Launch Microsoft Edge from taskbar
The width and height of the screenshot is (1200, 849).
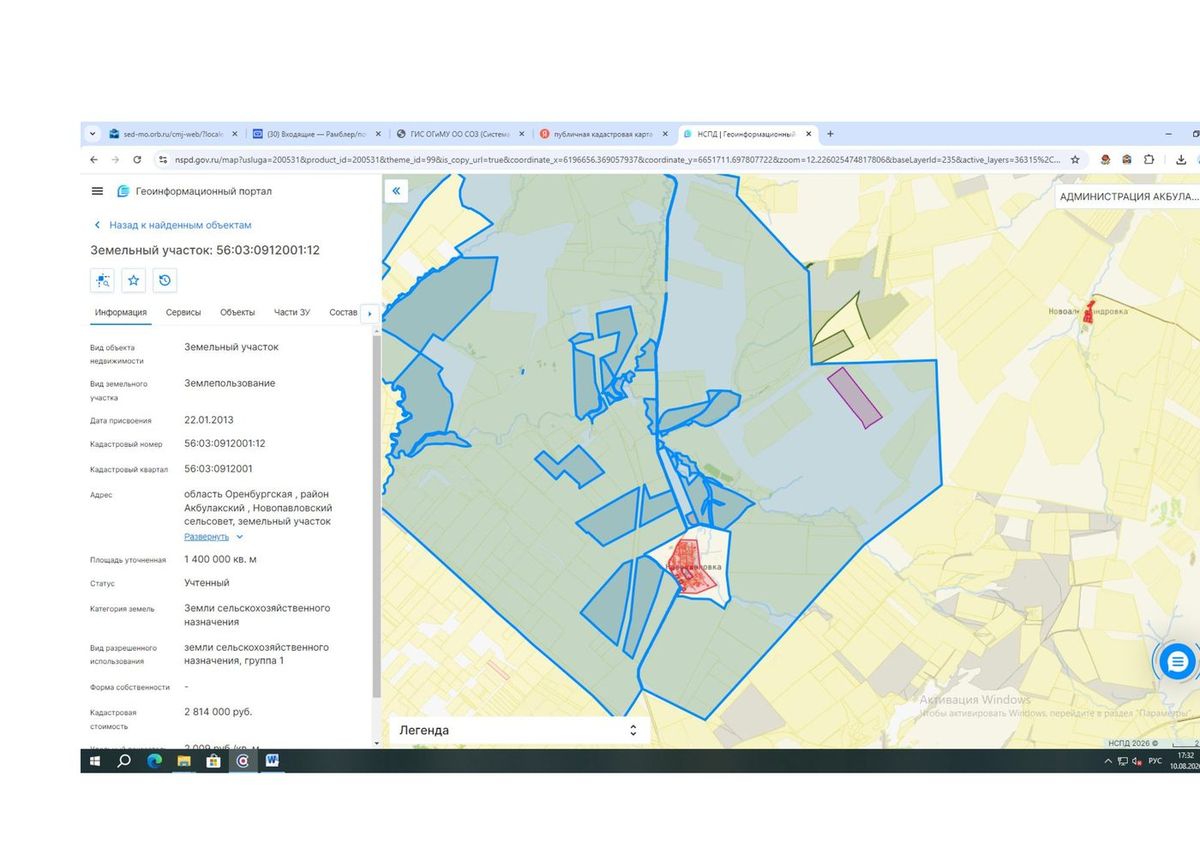pos(154,761)
